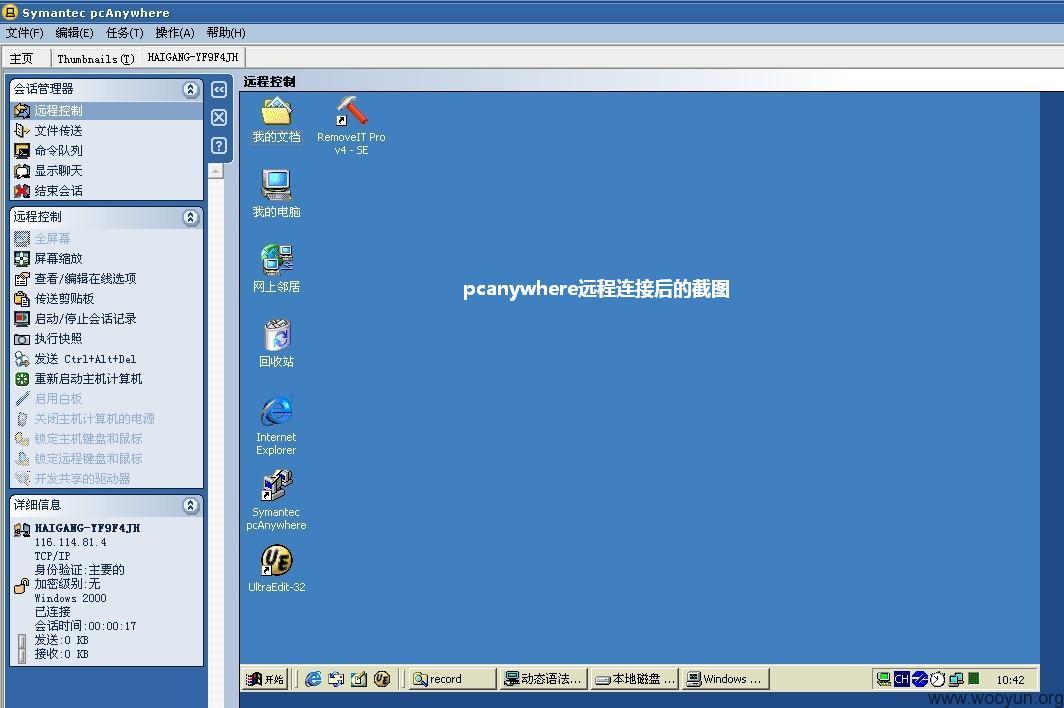Select the HAIGANG-YF9F4JH tab
Screen dimensions: 1064x708
tap(193, 57)
